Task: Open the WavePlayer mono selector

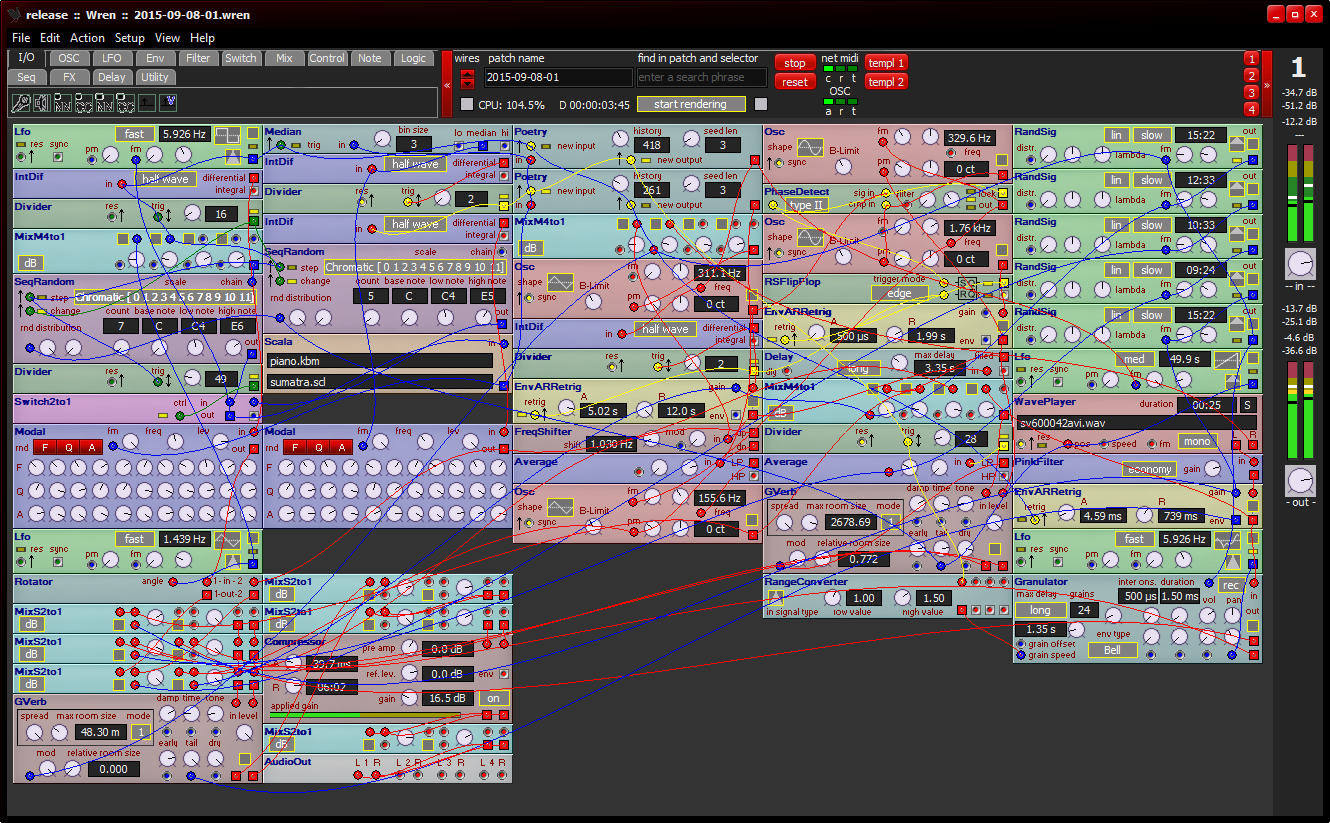Action: pos(1198,441)
